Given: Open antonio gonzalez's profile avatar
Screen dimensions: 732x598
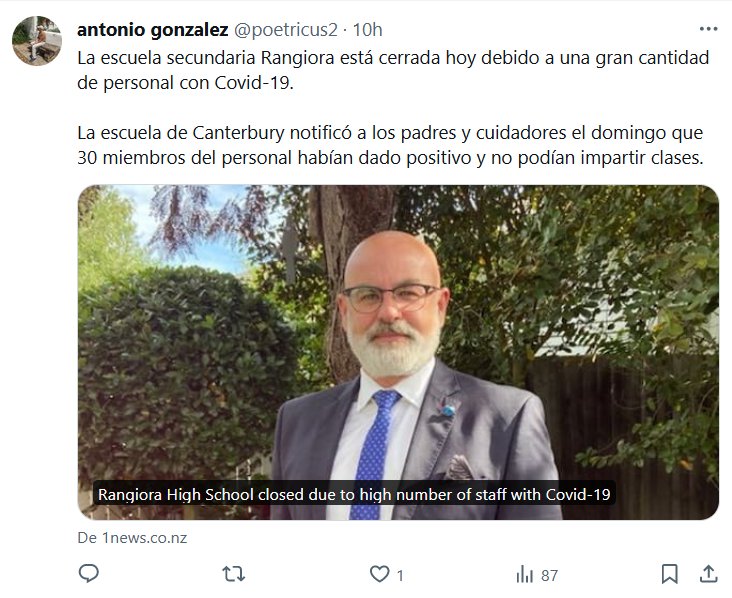Looking at the screenshot, I should point(37,41).
